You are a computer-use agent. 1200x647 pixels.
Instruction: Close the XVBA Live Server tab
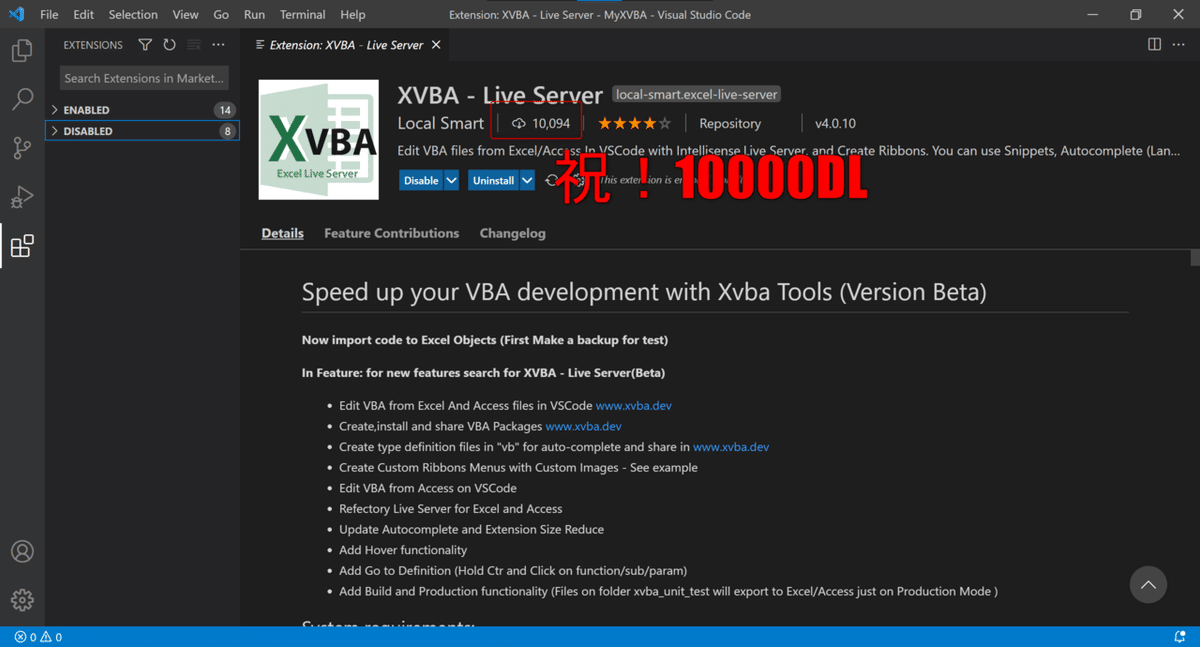coord(436,45)
